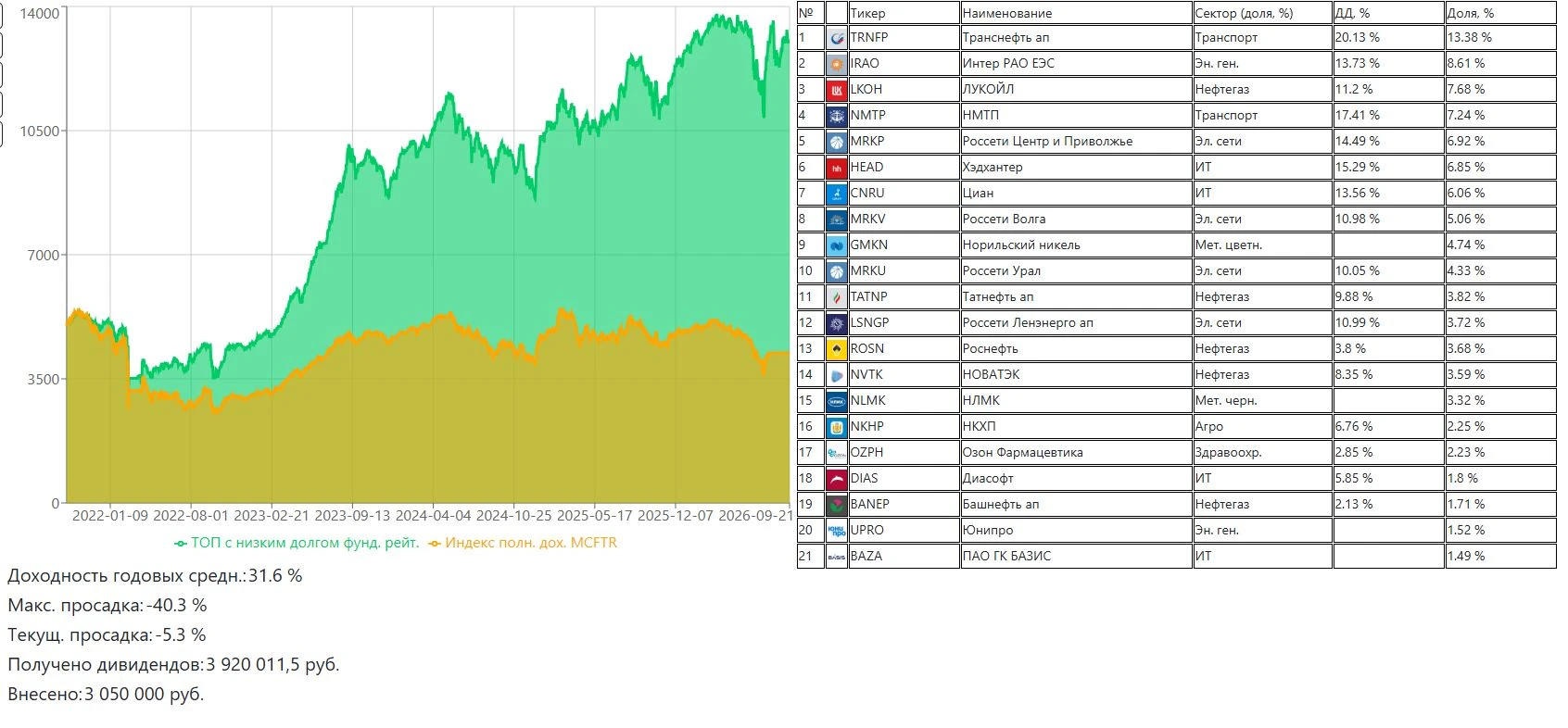Toggle the green ТОП с низким долгом legend series
This screenshot has height=728, width=1568.
(x=297, y=543)
